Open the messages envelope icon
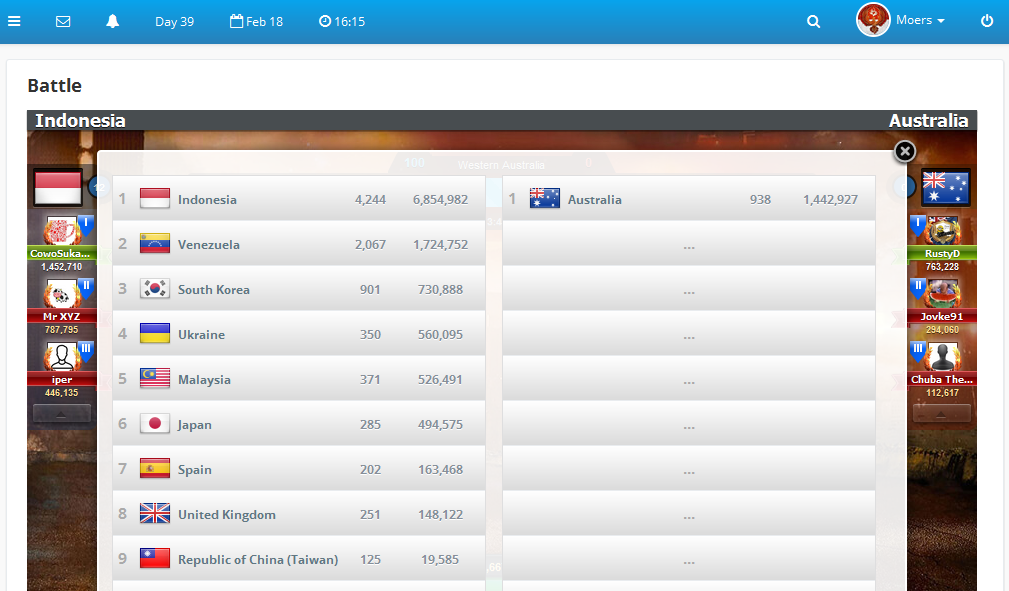The image size is (1009, 591). coord(63,21)
